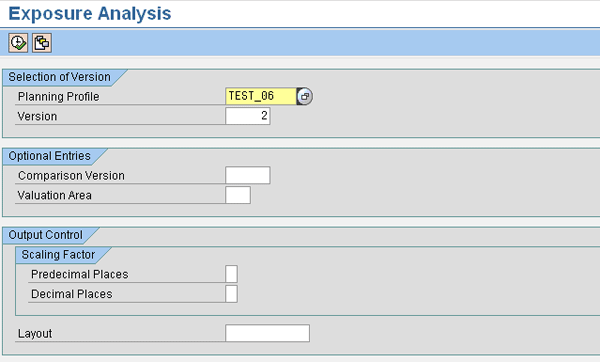The width and height of the screenshot is (600, 362).
Task: Select the Valuation Area label text
Action: pos(54,196)
